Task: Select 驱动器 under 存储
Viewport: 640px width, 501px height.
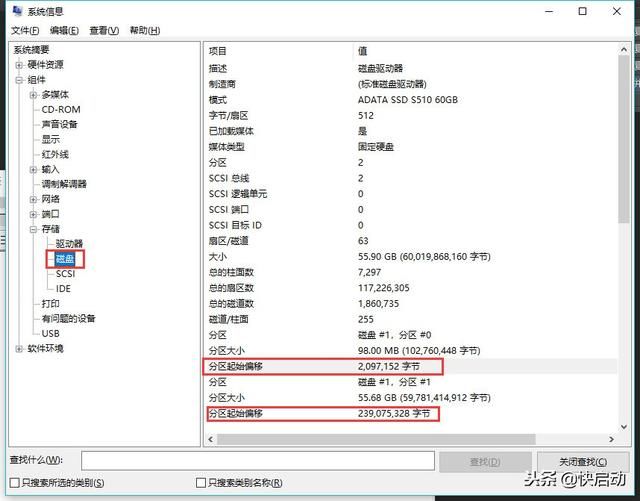Action: [x=69, y=244]
